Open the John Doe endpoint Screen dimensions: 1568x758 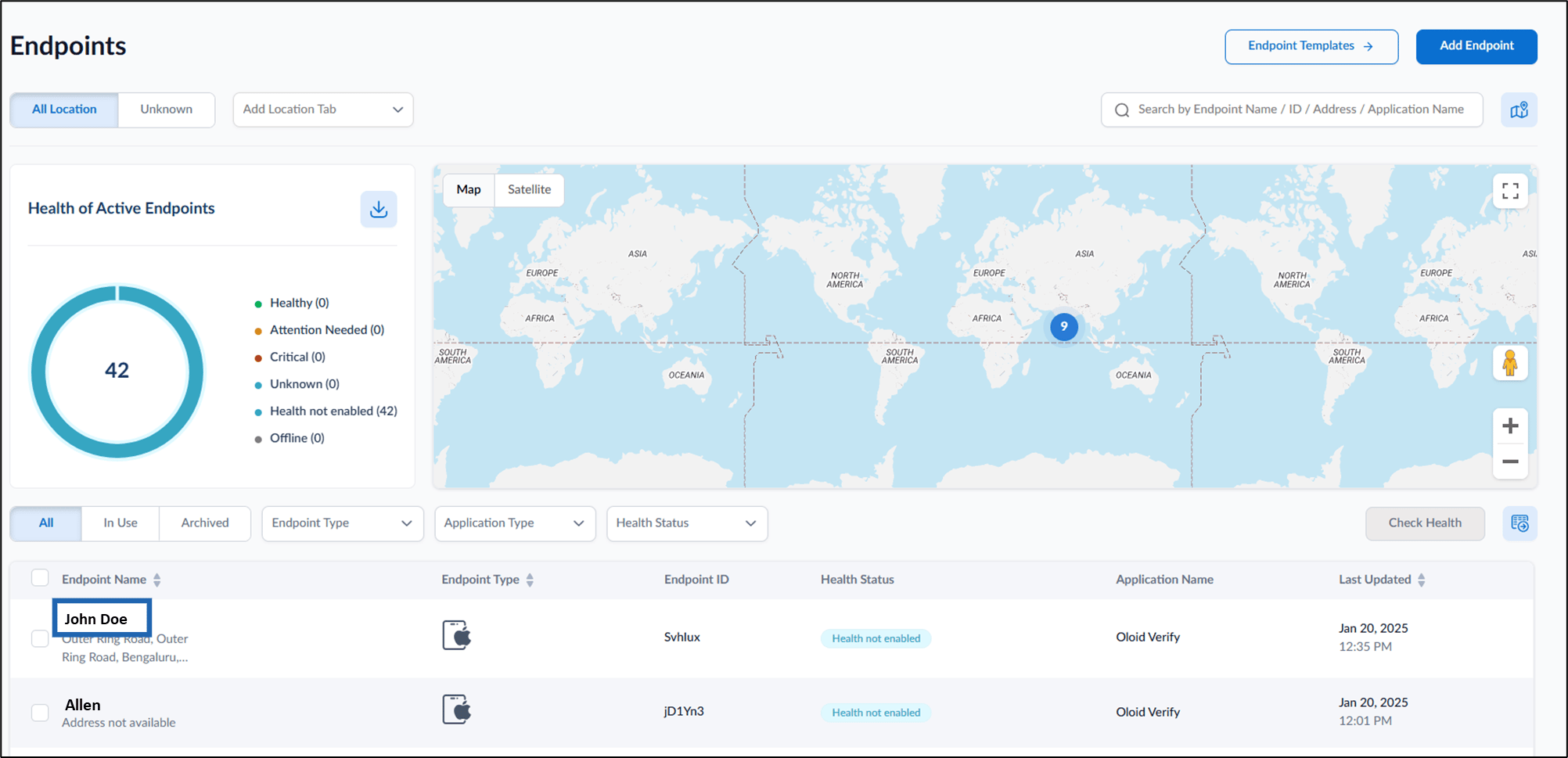tap(96, 620)
